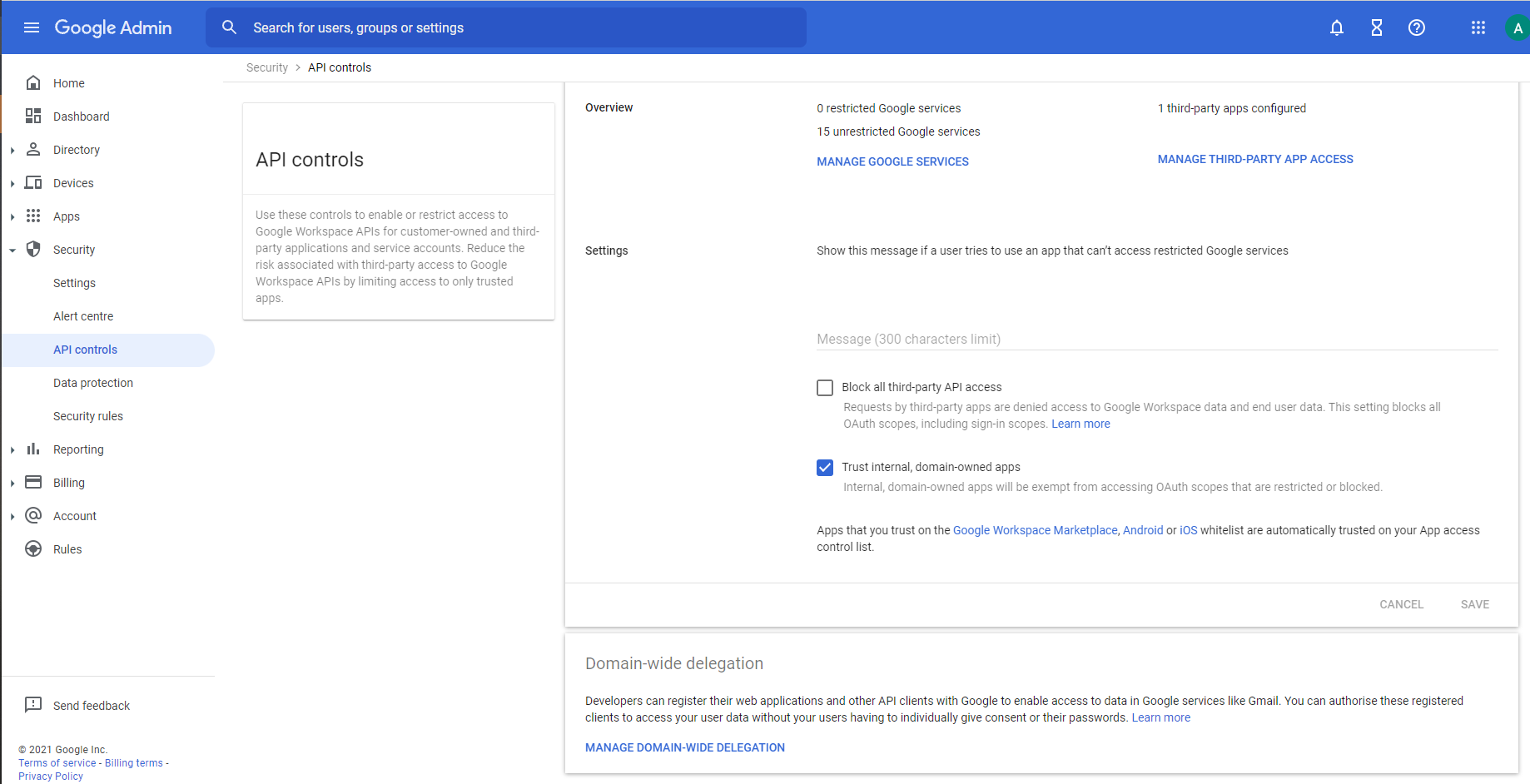Expand the Reporting section arrow
The width and height of the screenshot is (1530, 784).
tap(12, 450)
